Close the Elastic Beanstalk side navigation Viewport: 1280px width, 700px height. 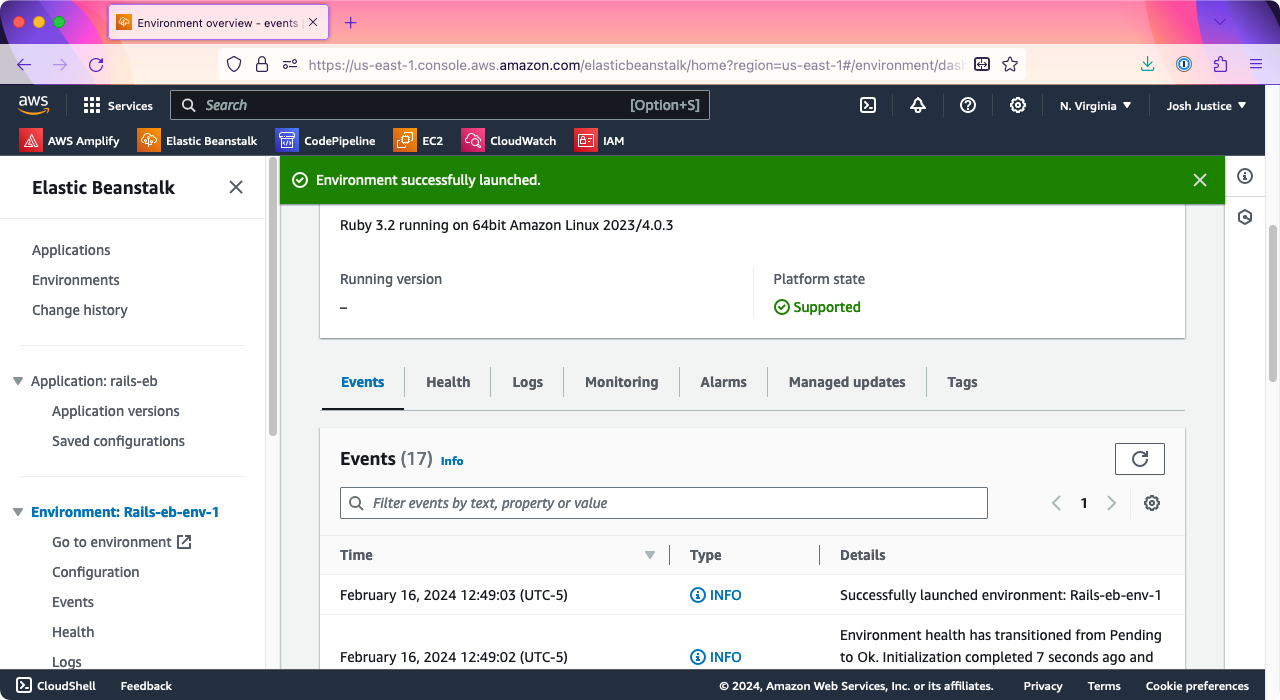point(236,187)
